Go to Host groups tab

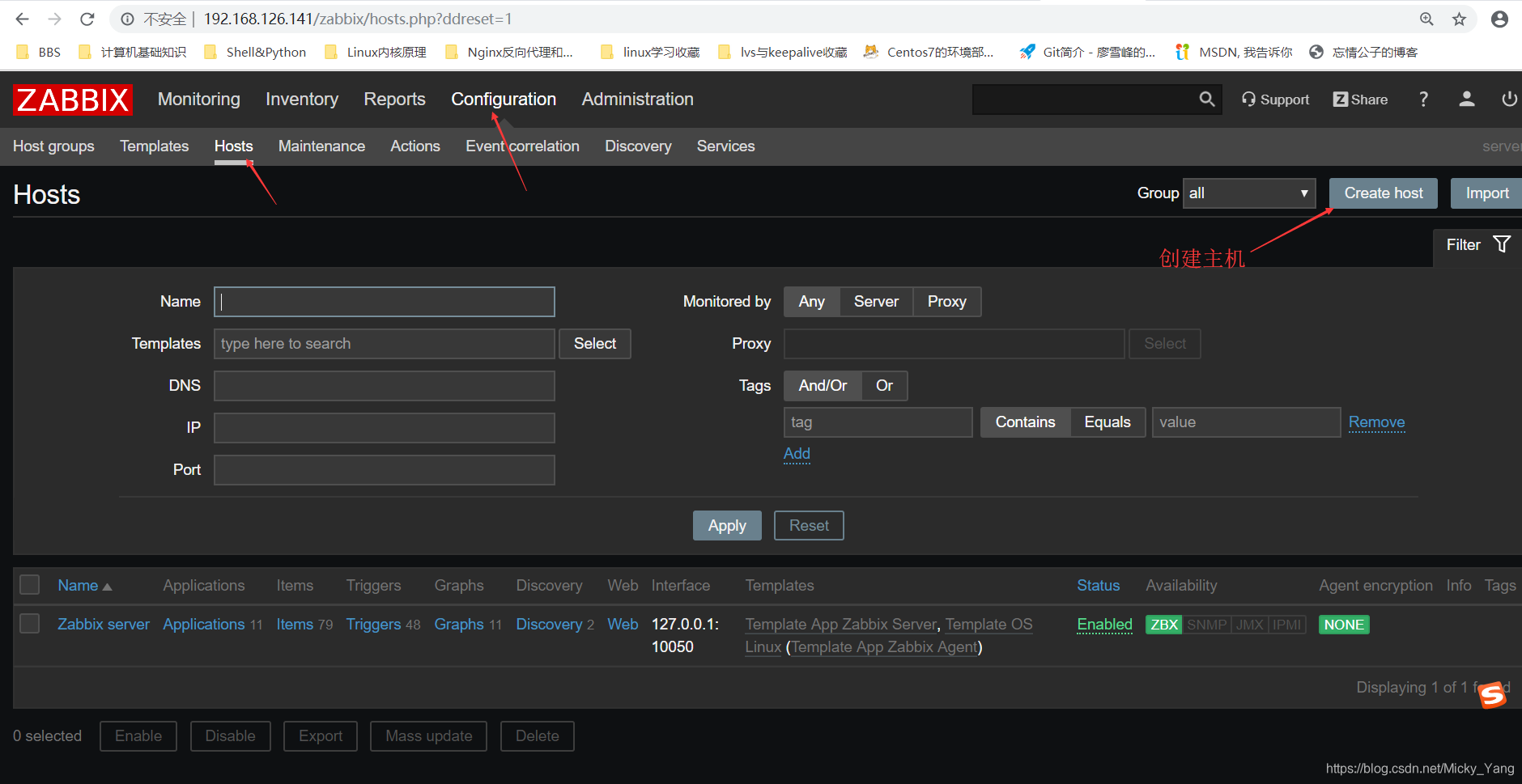pos(53,146)
